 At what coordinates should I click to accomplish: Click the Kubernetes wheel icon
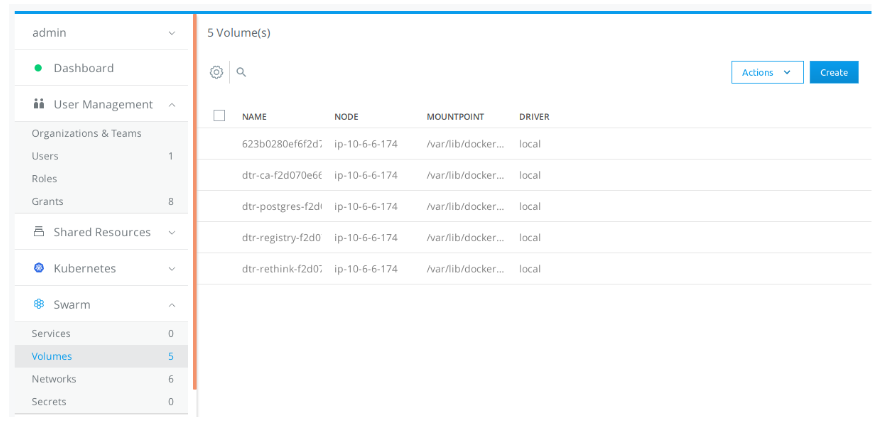click(x=39, y=268)
